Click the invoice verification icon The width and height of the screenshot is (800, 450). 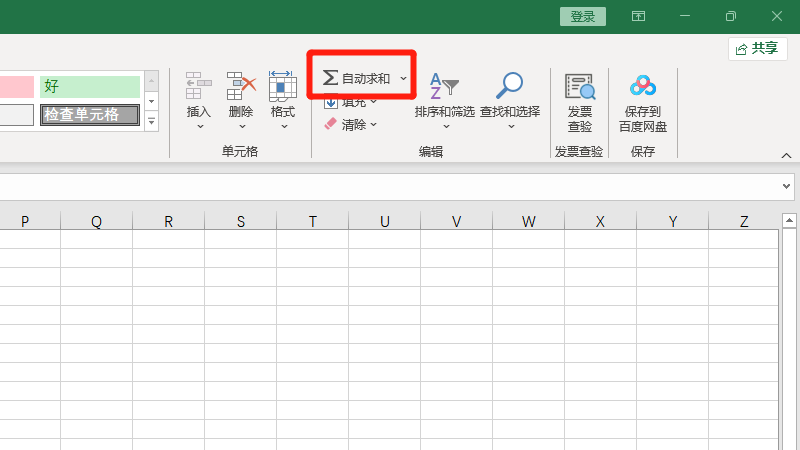[x=579, y=88]
